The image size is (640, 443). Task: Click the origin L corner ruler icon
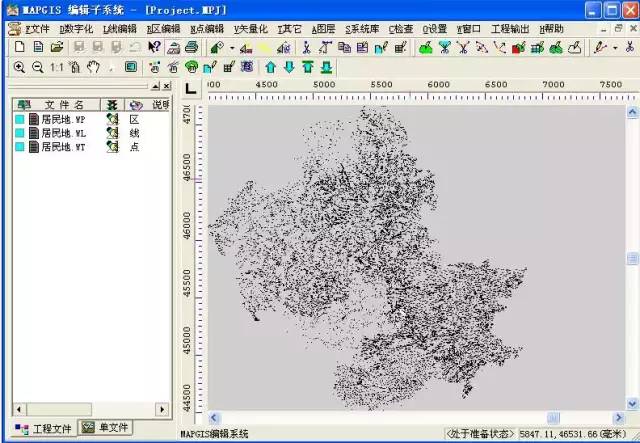190,88
